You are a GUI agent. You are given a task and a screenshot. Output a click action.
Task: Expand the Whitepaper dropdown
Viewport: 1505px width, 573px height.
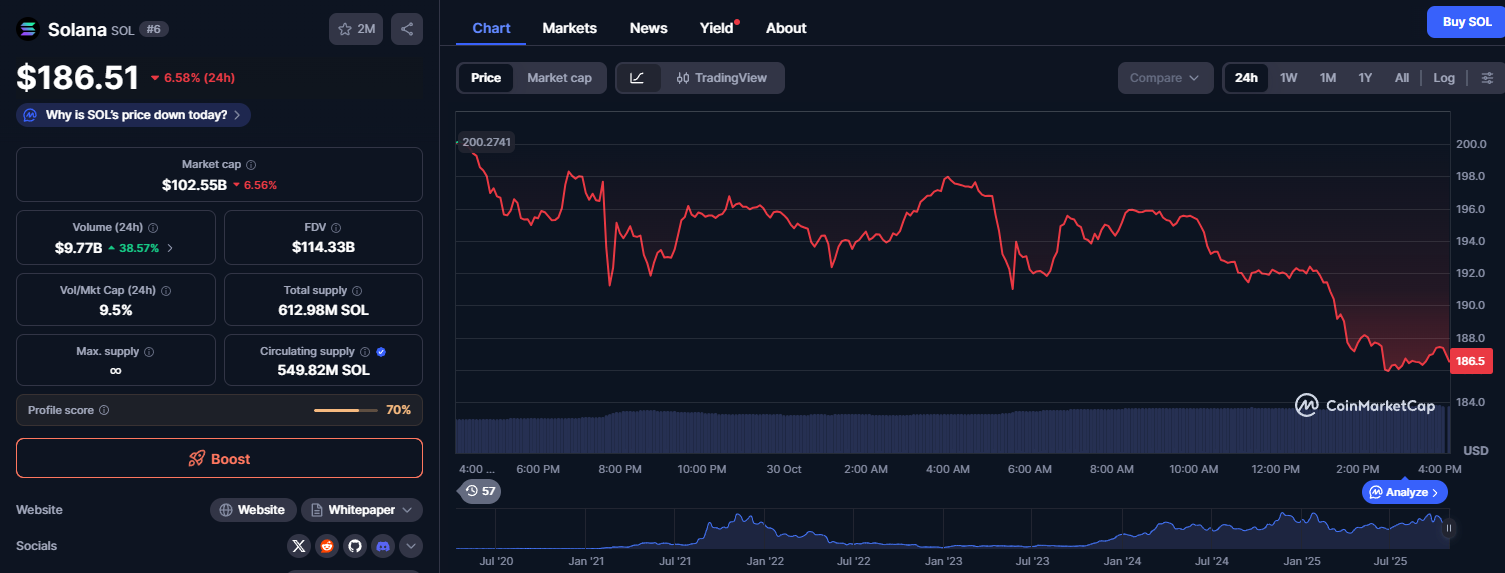click(x=361, y=510)
